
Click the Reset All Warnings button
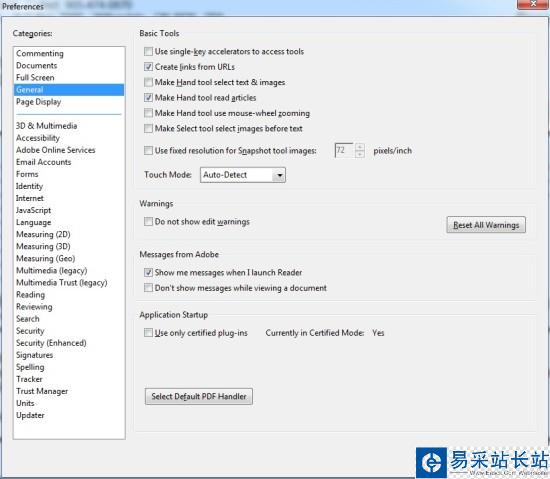coord(486,225)
